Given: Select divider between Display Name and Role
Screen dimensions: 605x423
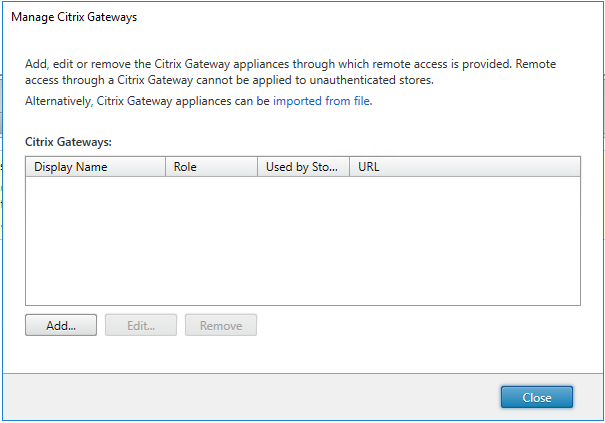Looking at the screenshot, I should coord(165,167).
